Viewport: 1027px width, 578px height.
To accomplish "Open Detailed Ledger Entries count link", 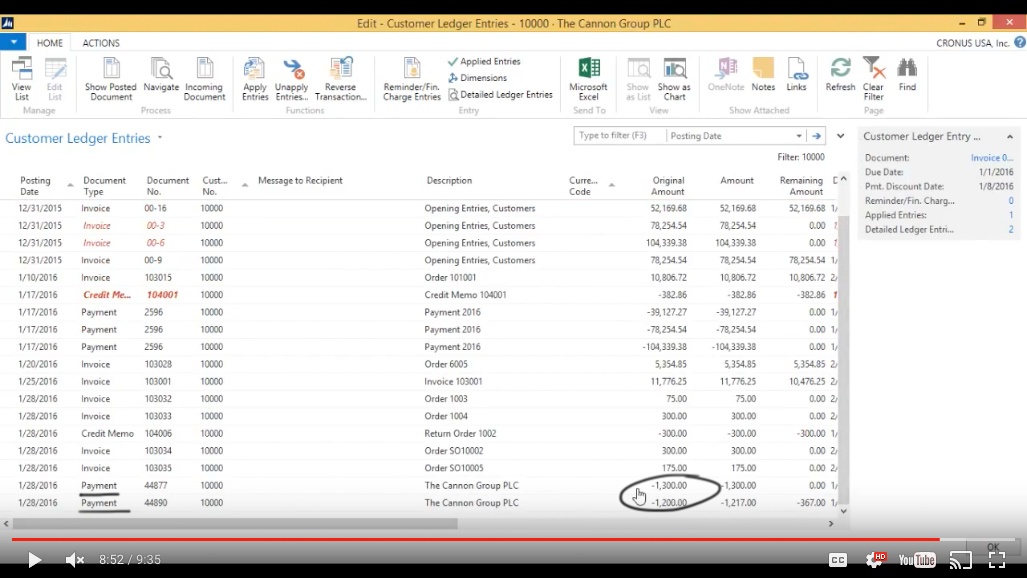I will click(x=1011, y=229).
